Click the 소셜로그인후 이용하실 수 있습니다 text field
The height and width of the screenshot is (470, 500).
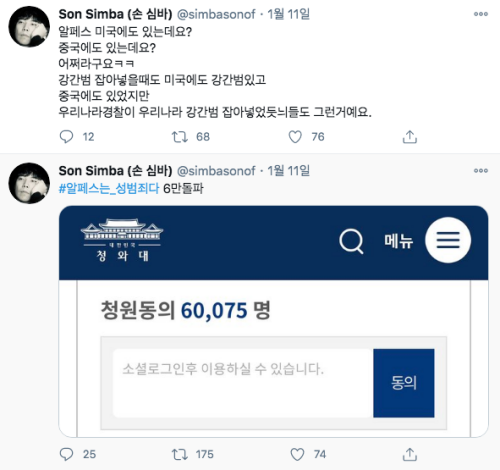pyautogui.click(x=243, y=383)
